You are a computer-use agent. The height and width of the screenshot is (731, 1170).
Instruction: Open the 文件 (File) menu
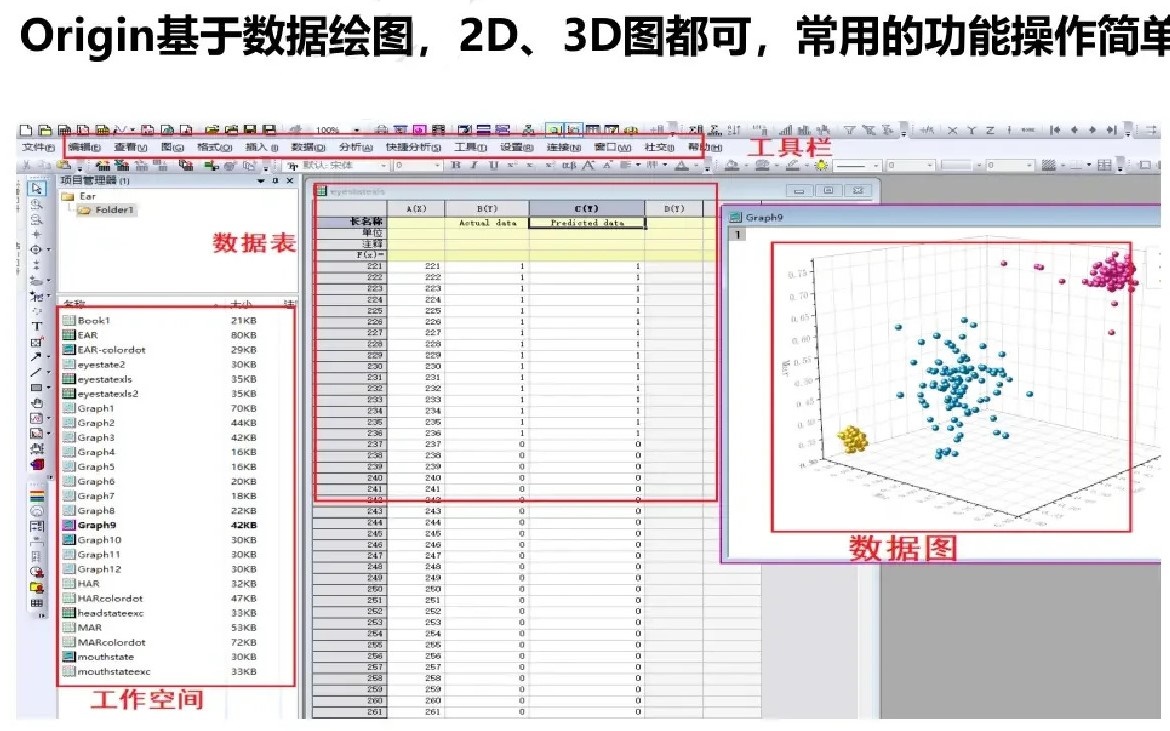click(37, 147)
